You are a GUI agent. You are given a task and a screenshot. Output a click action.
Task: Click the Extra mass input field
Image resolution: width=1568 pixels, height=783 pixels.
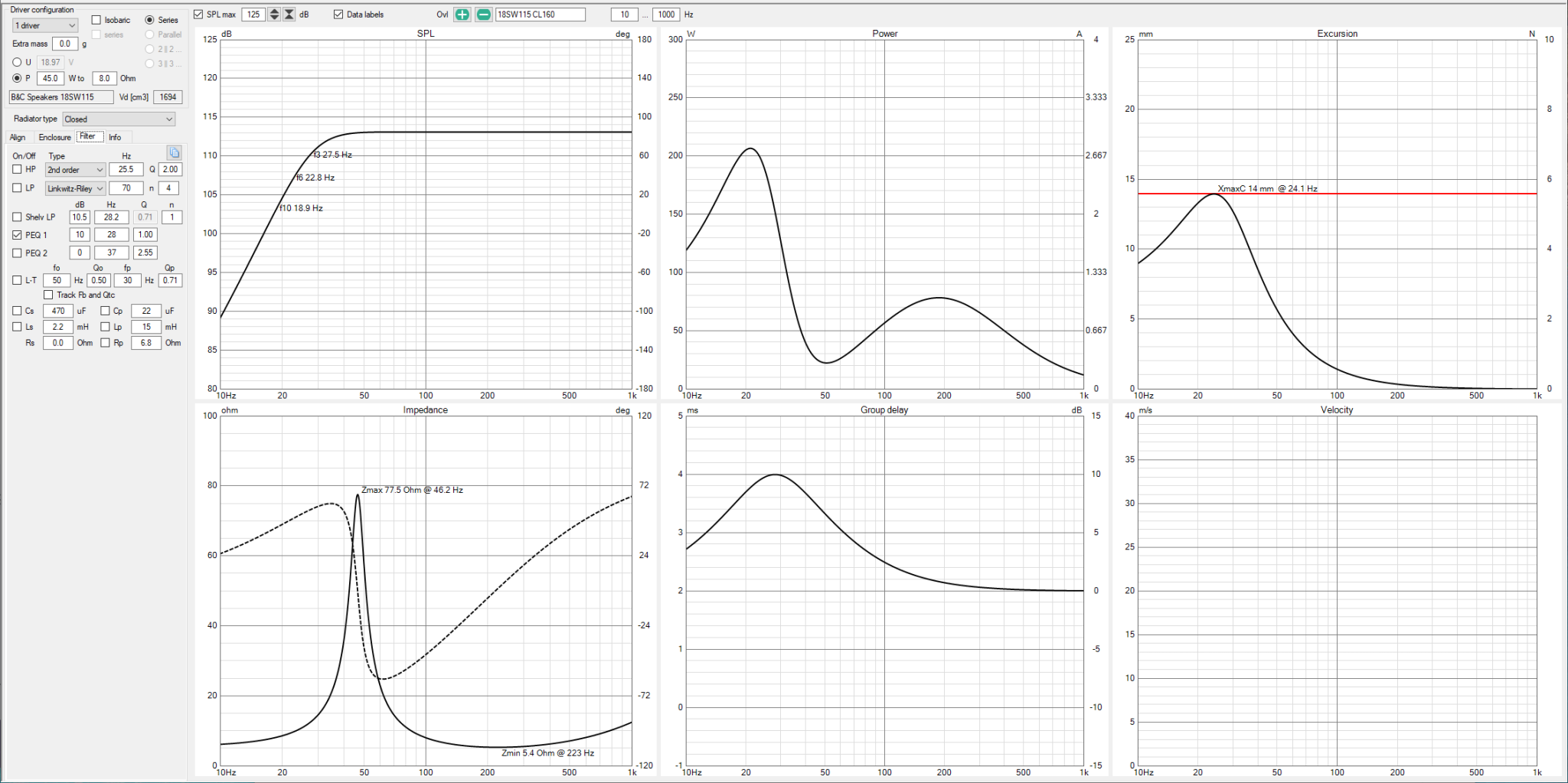[65, 44]
